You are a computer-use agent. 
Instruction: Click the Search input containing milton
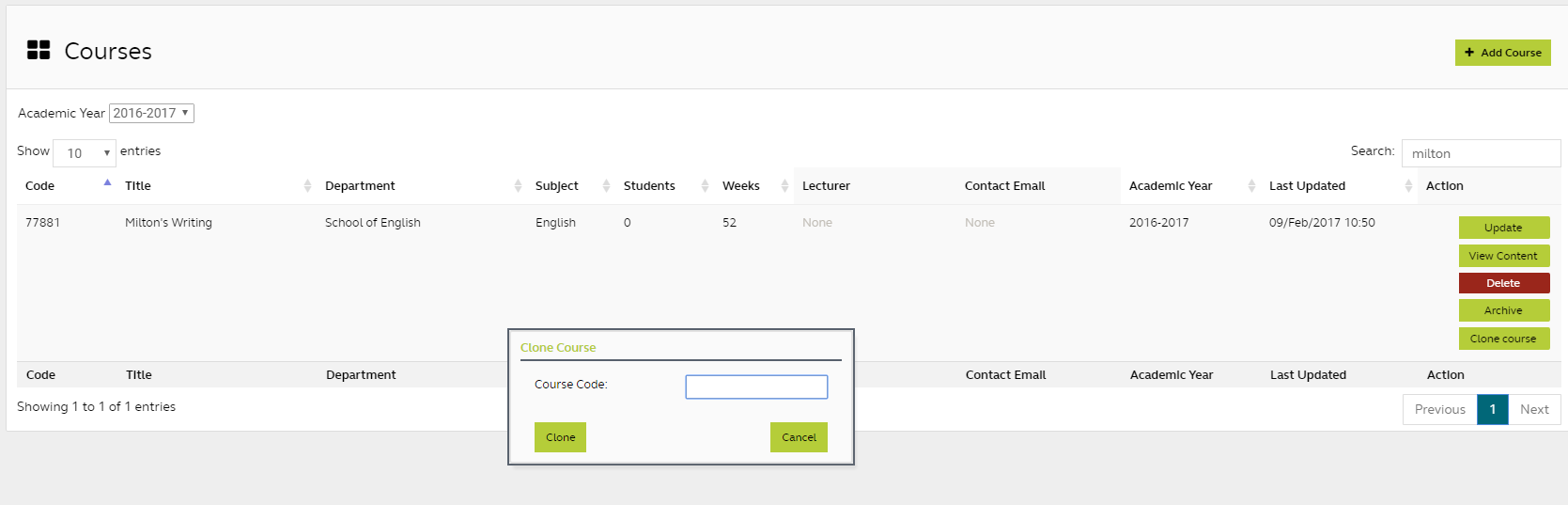coord(1480,153)
